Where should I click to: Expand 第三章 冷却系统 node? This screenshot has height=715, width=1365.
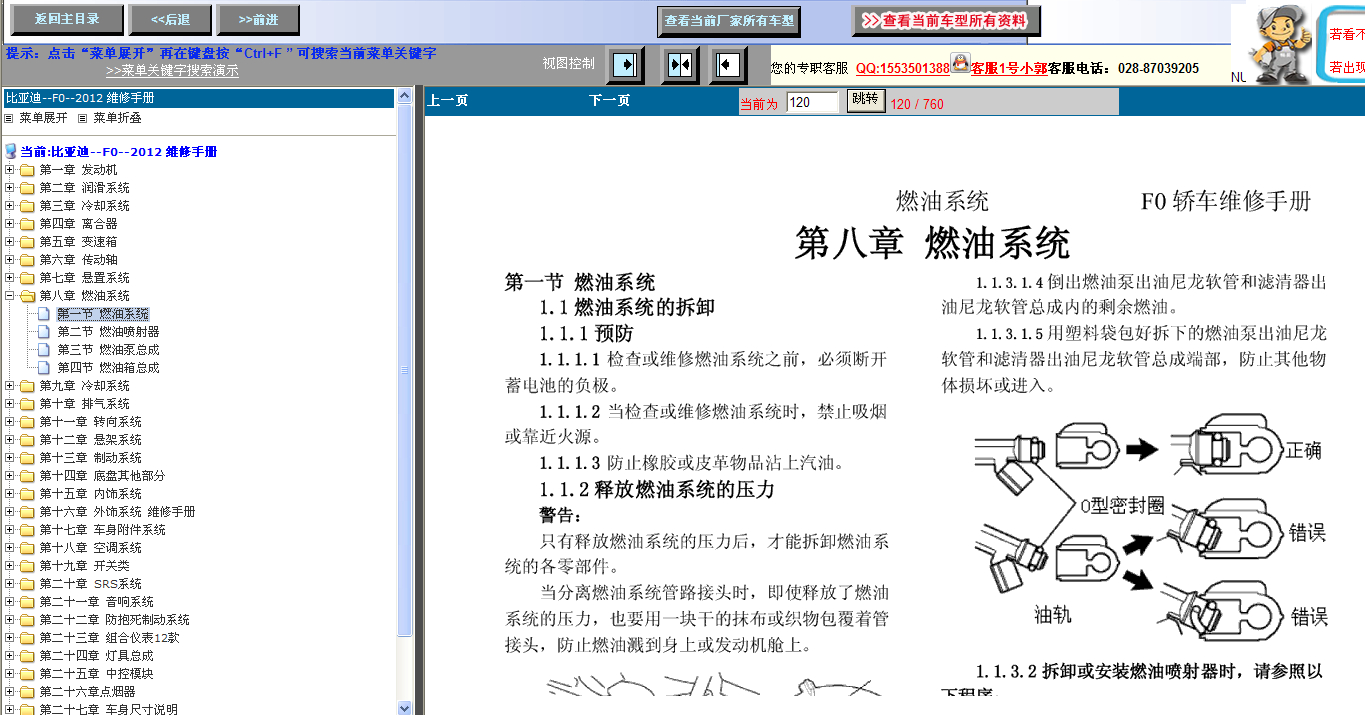tap(10, 206)
